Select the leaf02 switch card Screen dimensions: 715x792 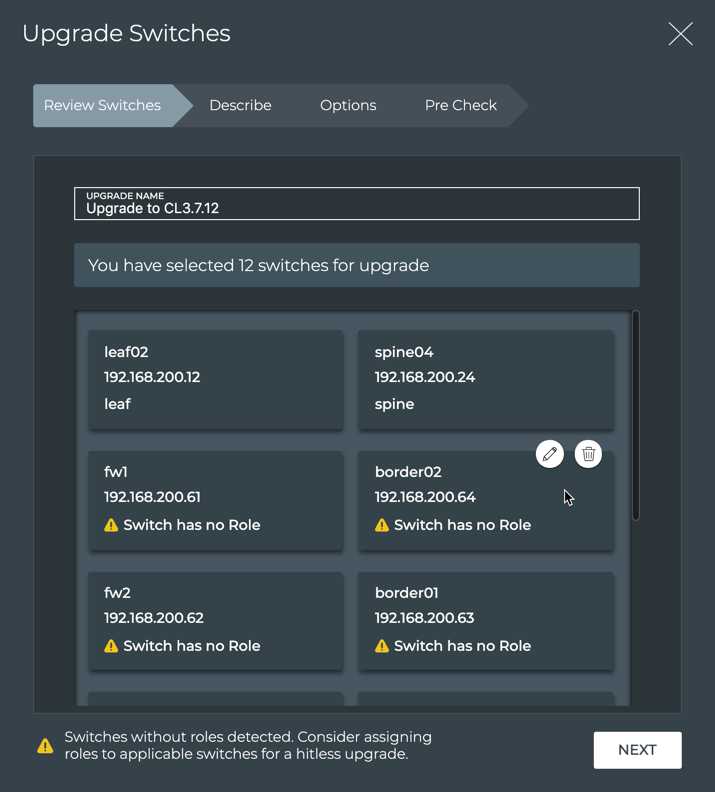click(x=215, y=378)
